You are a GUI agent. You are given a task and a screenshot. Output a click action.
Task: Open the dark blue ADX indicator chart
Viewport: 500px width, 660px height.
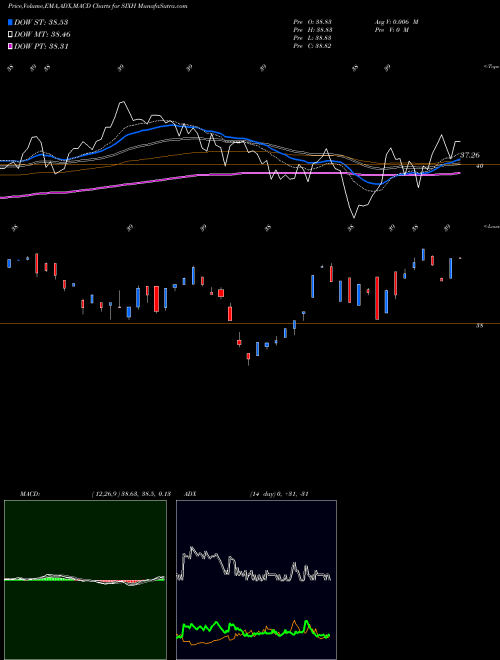click(256, 580)
